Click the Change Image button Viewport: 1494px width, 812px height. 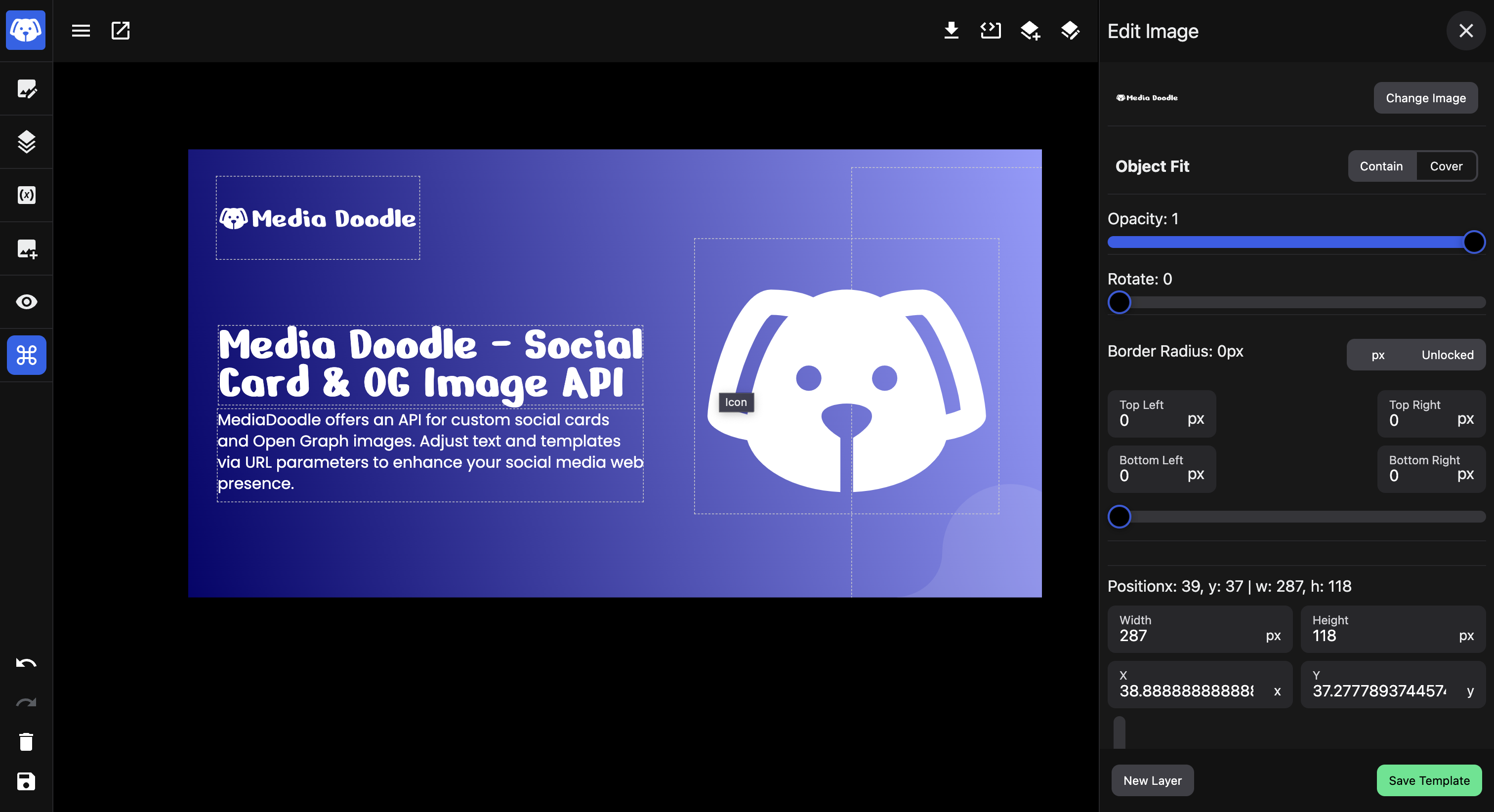point(1425,98)
